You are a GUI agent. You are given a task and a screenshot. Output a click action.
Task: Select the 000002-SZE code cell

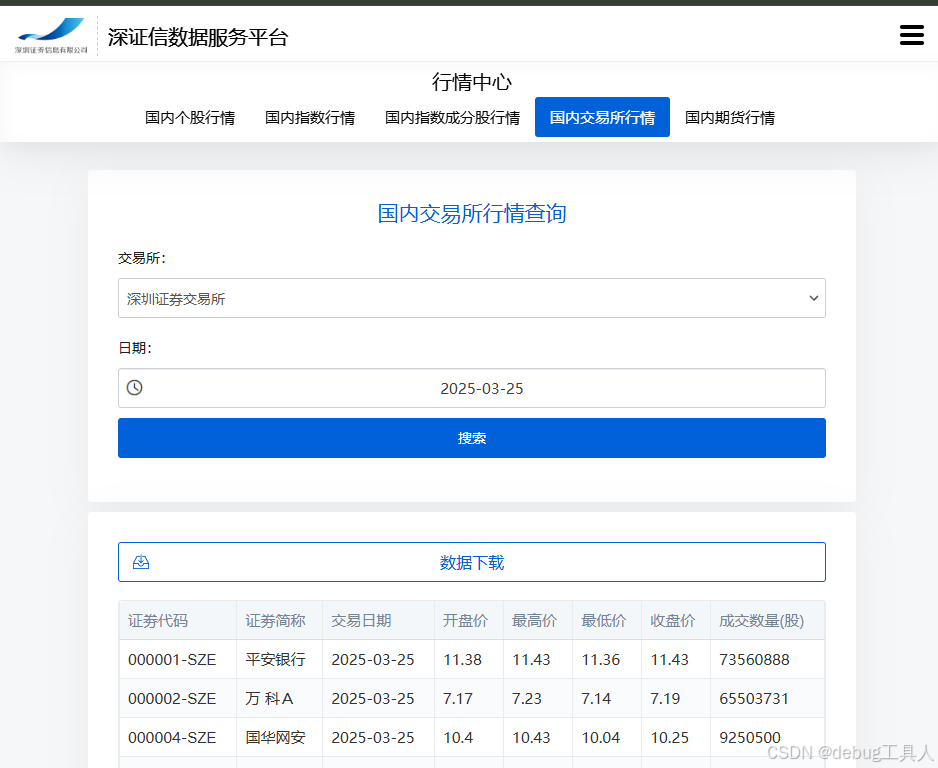click(178, 698)
